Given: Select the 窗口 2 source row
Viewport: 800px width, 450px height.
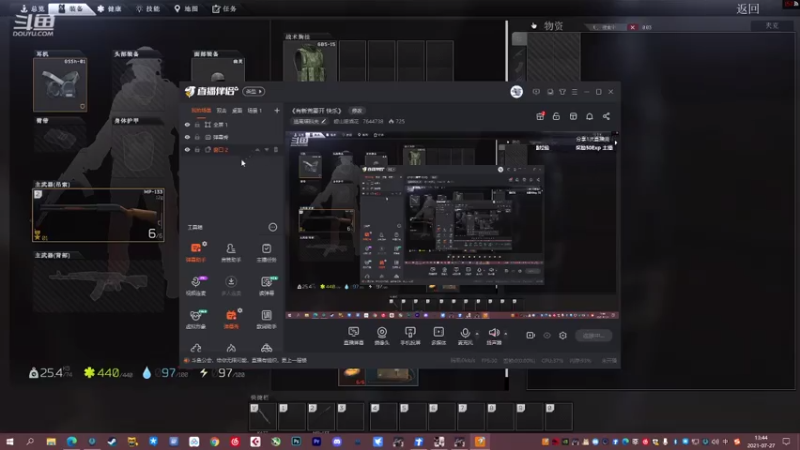Looking at the screenshot, I should (x=232, y=150).
